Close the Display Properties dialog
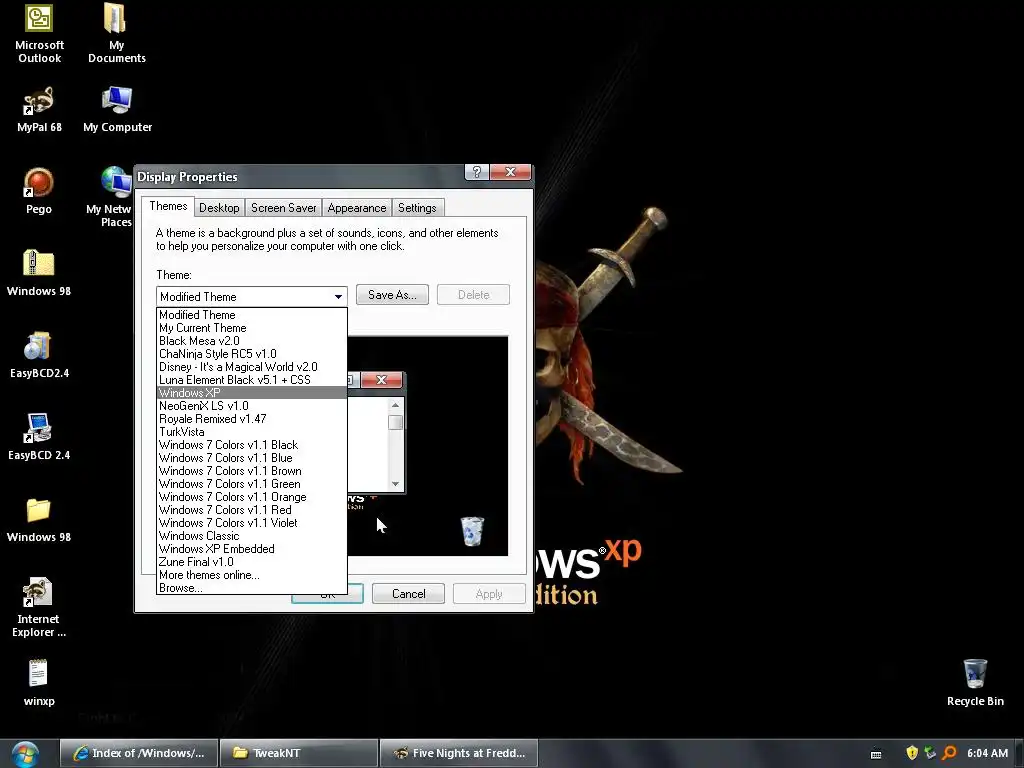1024x768 pixels. [511, 172]
